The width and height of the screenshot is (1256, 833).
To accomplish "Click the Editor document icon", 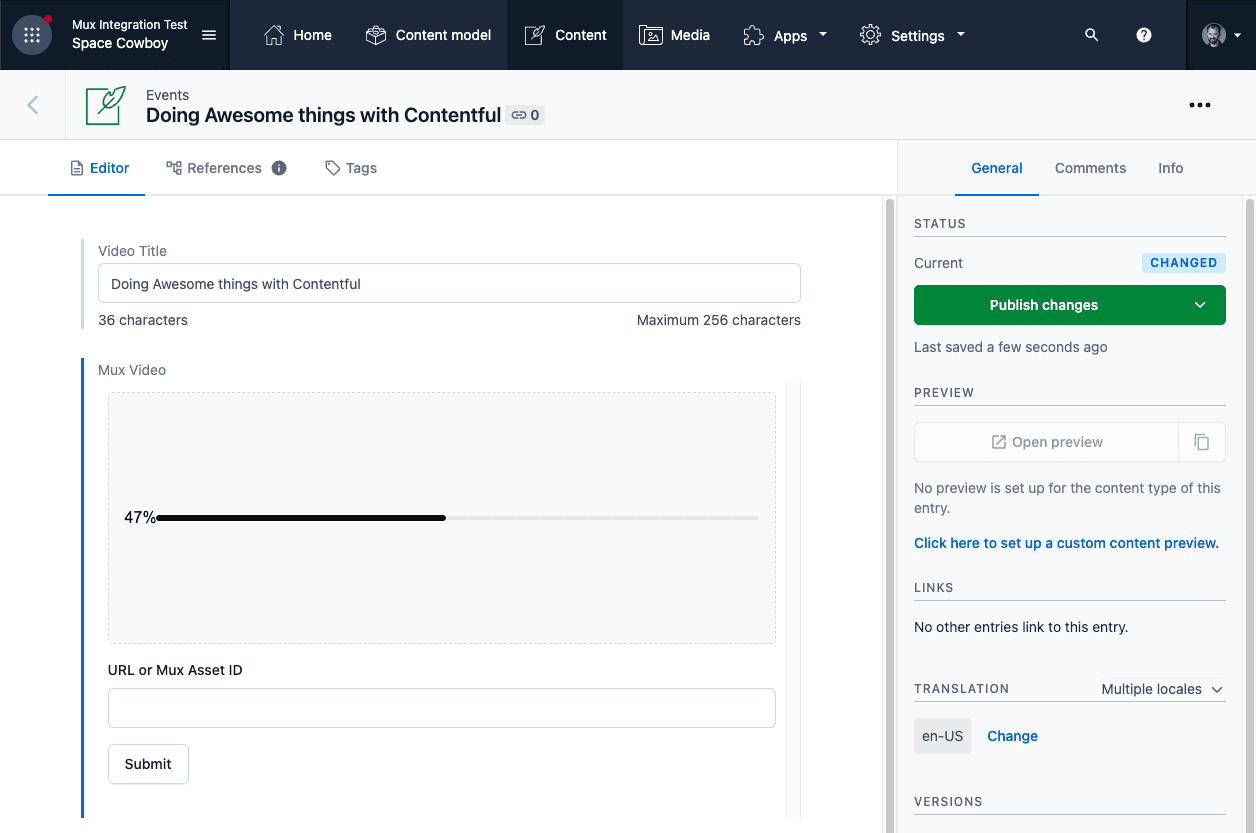I will click(x=77, y=168).
